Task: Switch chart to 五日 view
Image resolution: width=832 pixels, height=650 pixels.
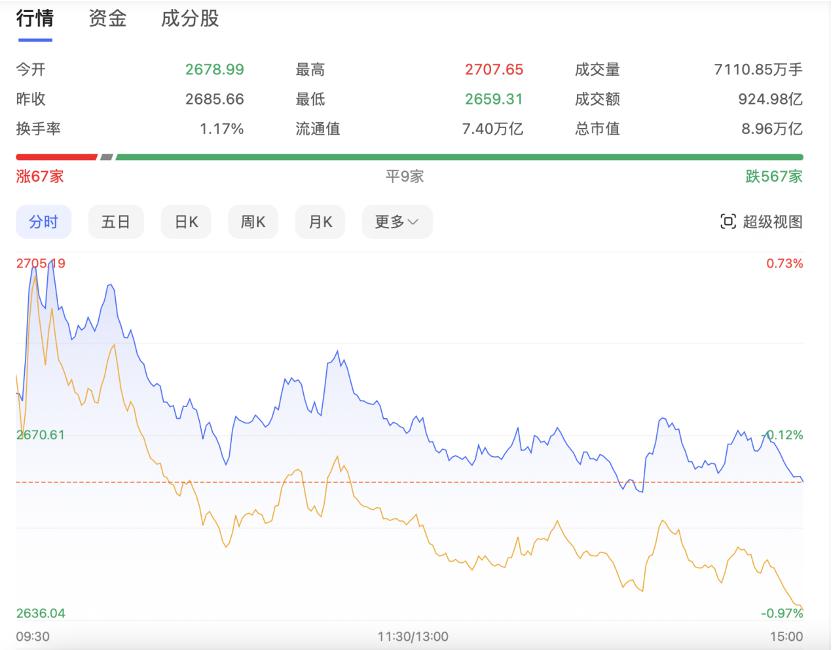Action: [116, 222]
